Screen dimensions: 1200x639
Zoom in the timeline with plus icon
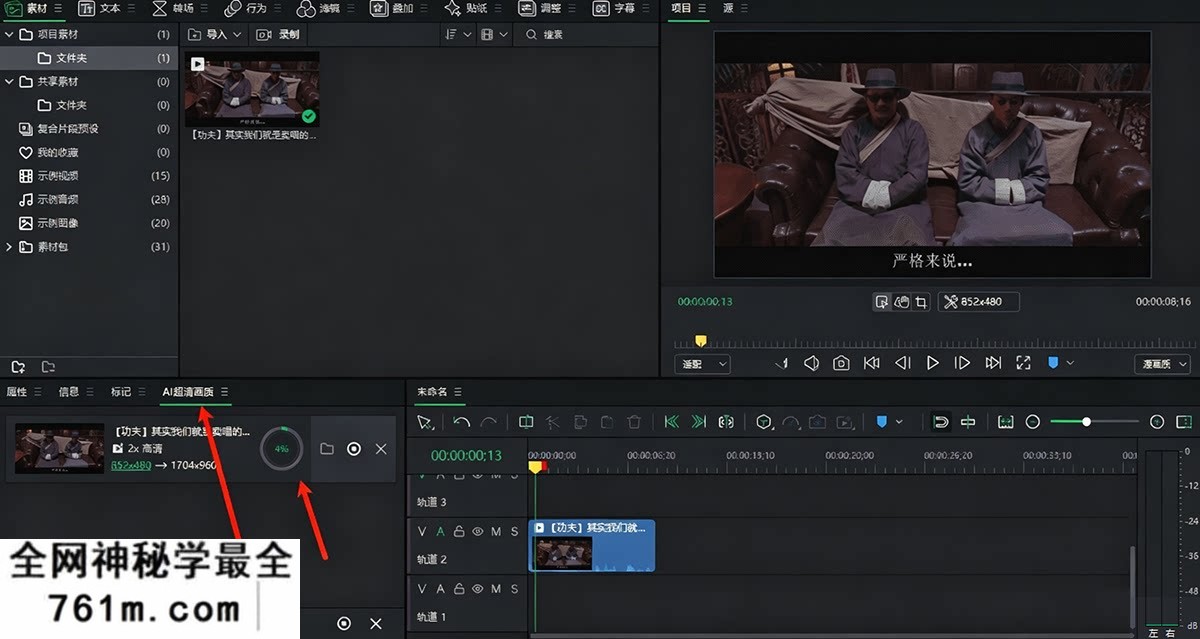(x=1157, y=422)
